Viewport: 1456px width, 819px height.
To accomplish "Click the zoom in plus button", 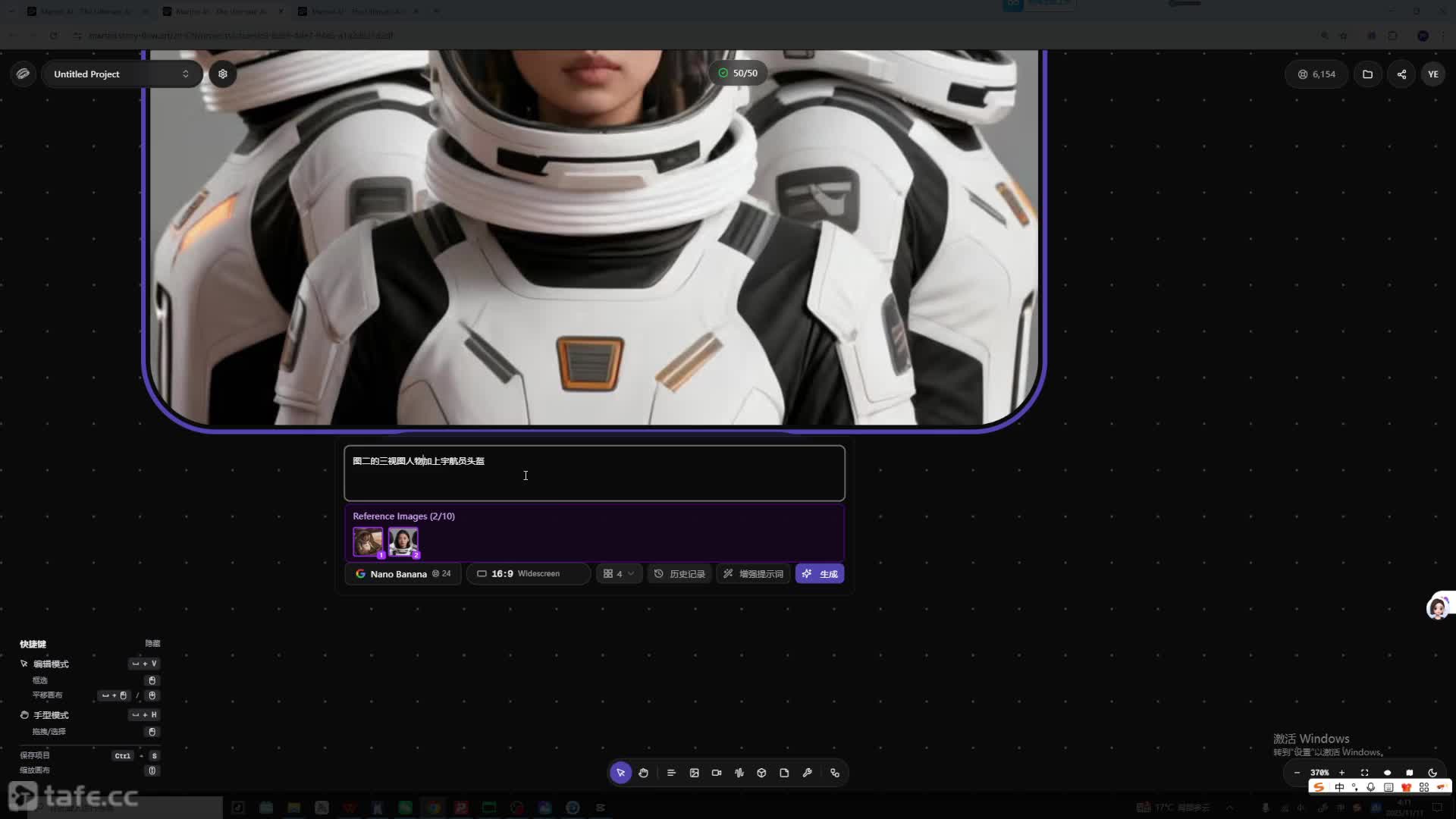I will (1341, 773).
